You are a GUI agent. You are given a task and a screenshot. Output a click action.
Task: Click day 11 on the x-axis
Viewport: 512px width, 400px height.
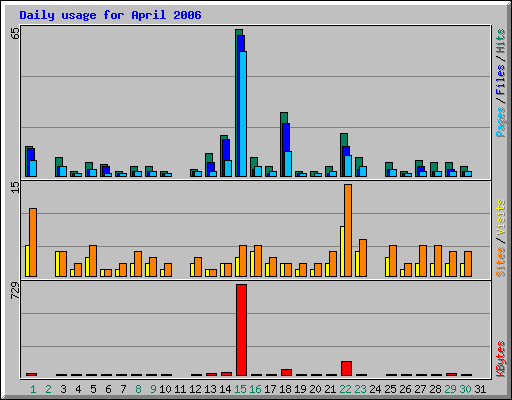pos(180,389)
